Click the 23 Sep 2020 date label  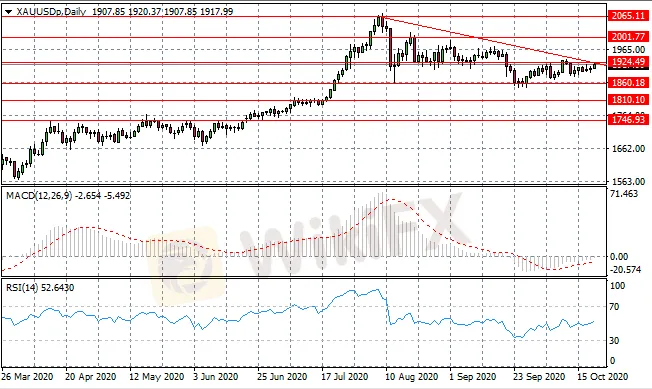pyautogui.click(x=539, y=377)
